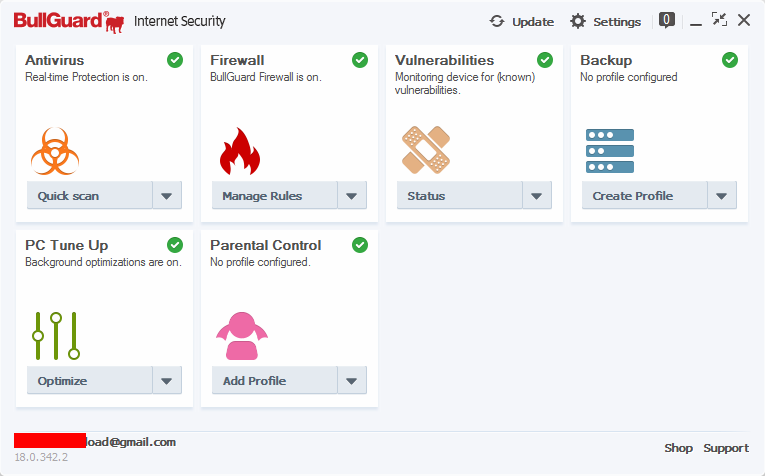Click the red flame Firewall icon
The height and width of the screenshot is (476, 765).
pyautogui.click(x=240, y=151)
